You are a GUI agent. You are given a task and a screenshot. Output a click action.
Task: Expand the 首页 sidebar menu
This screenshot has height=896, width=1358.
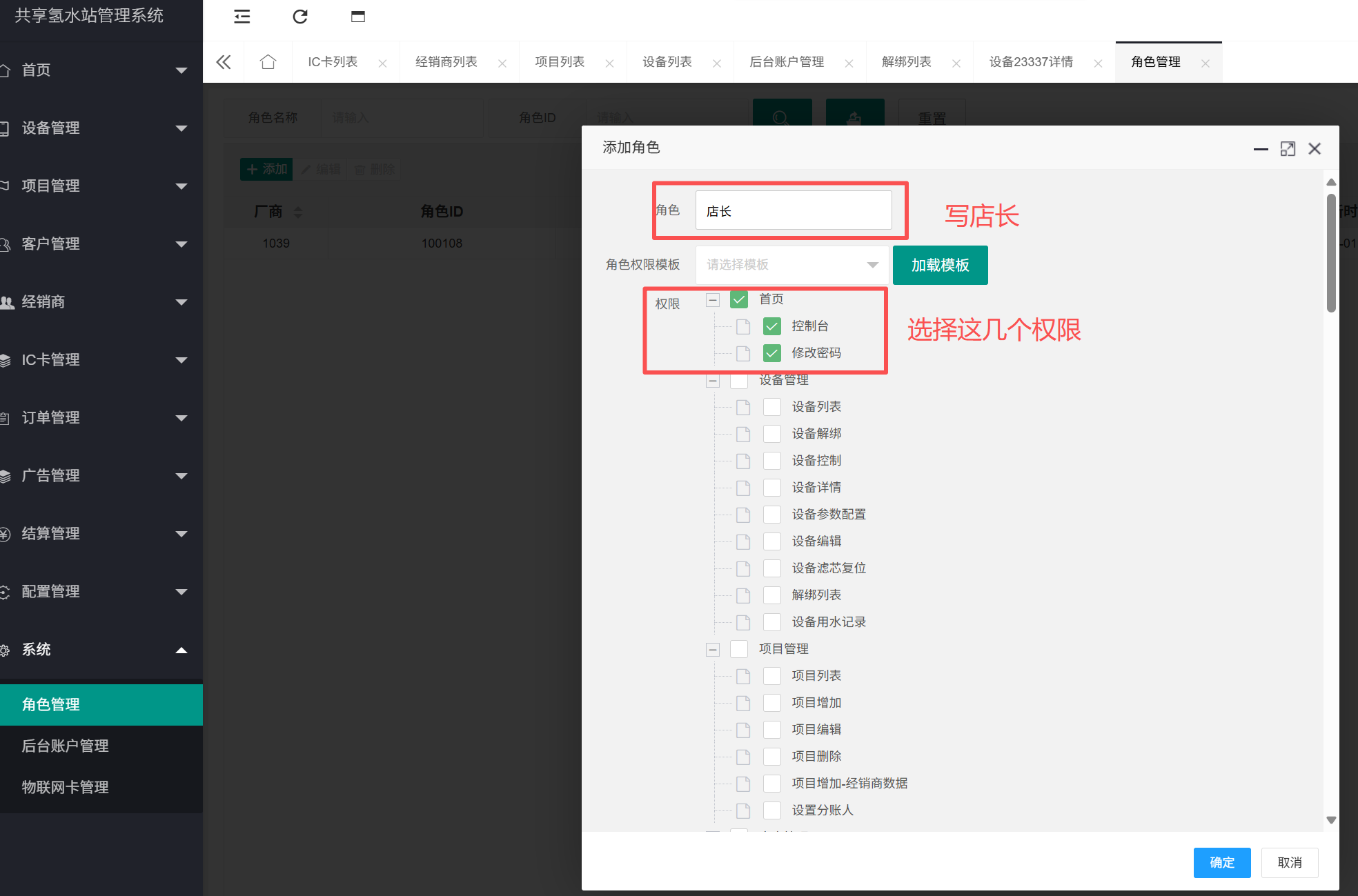click(x=101, y=70)
